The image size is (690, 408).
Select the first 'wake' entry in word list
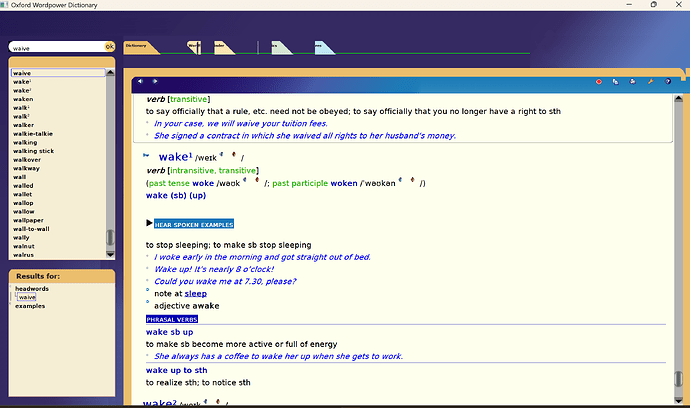22,82
